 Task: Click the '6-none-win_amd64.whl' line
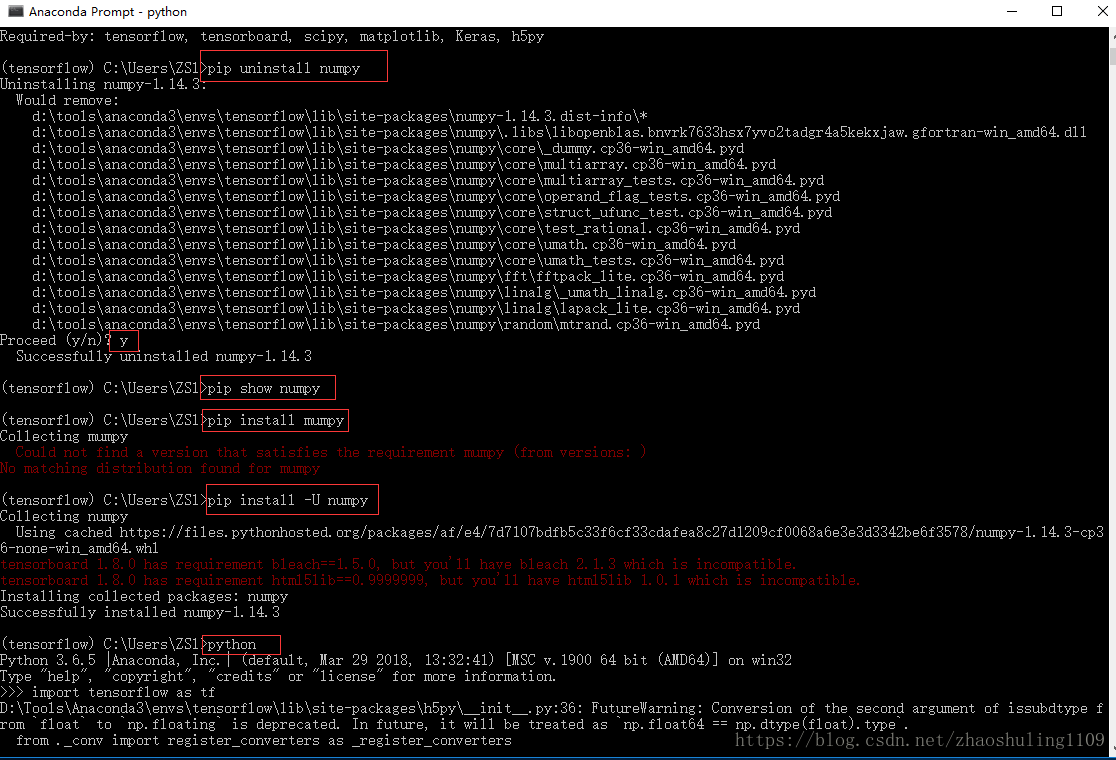coord(79,549)
